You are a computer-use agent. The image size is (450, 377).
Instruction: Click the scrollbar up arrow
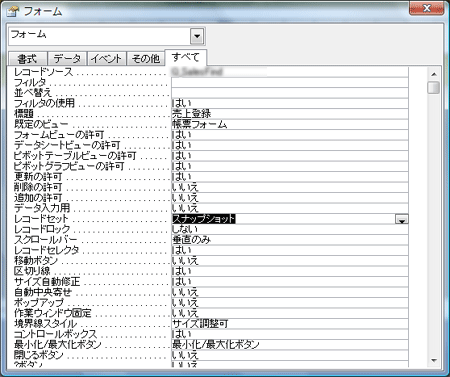pos(434,74)
